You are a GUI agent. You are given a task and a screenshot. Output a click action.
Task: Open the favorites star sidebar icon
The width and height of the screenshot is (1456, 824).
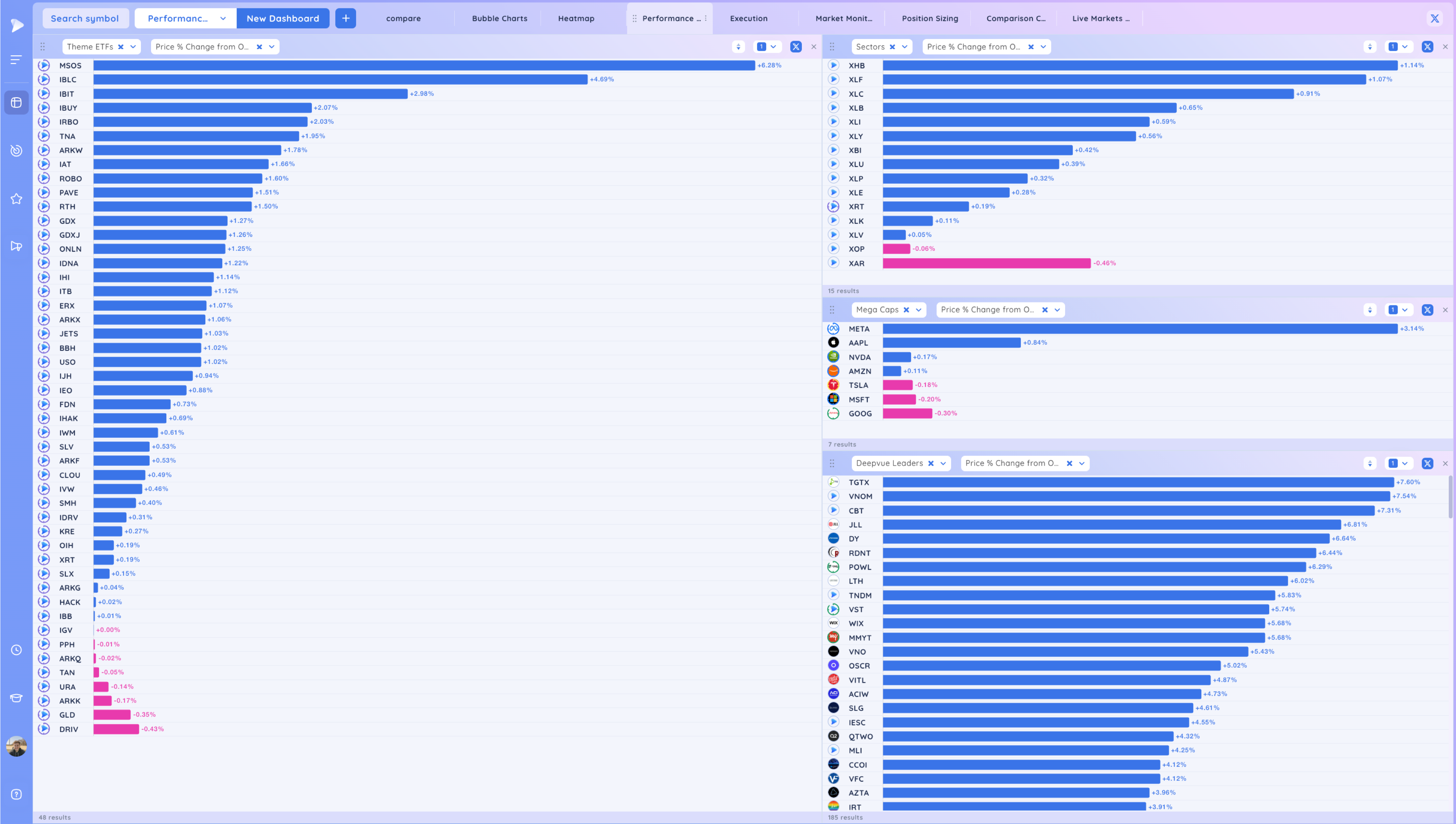pos(16,199)
